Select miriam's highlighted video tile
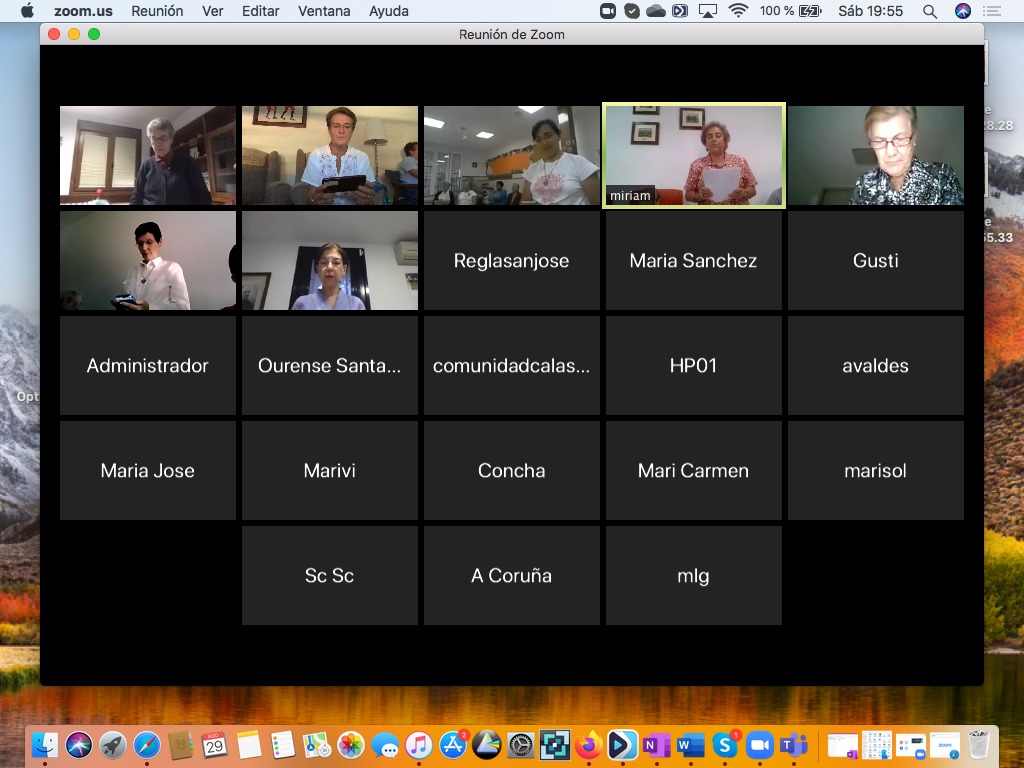1024x768 pixels. click(694, 155)
